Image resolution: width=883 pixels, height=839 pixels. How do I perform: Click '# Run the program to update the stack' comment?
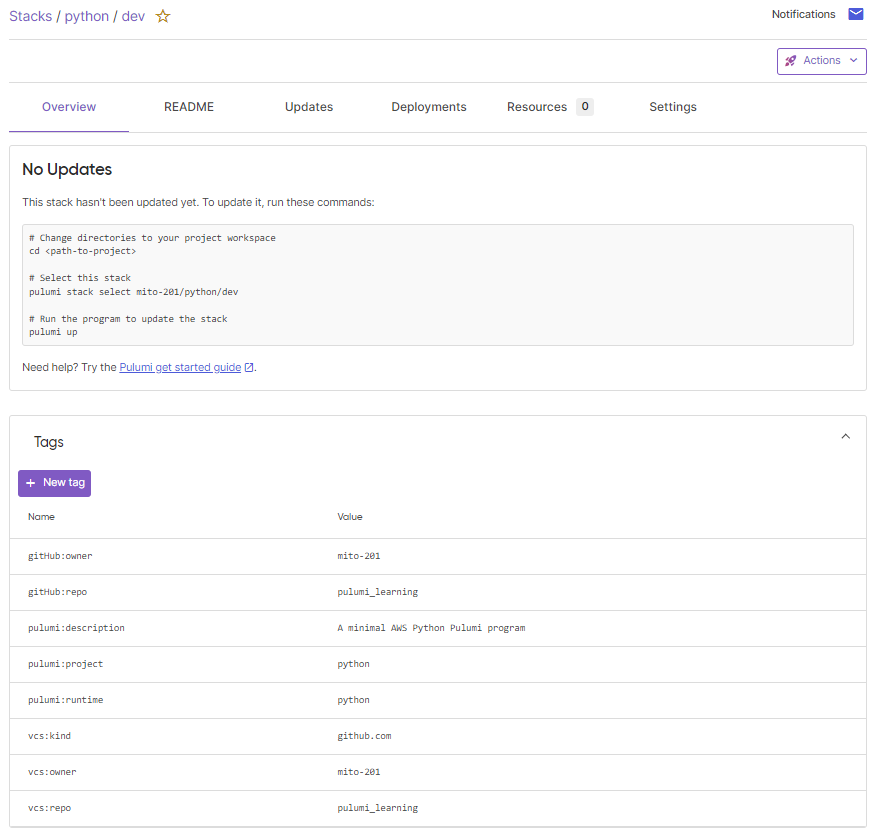pos(128,319)
